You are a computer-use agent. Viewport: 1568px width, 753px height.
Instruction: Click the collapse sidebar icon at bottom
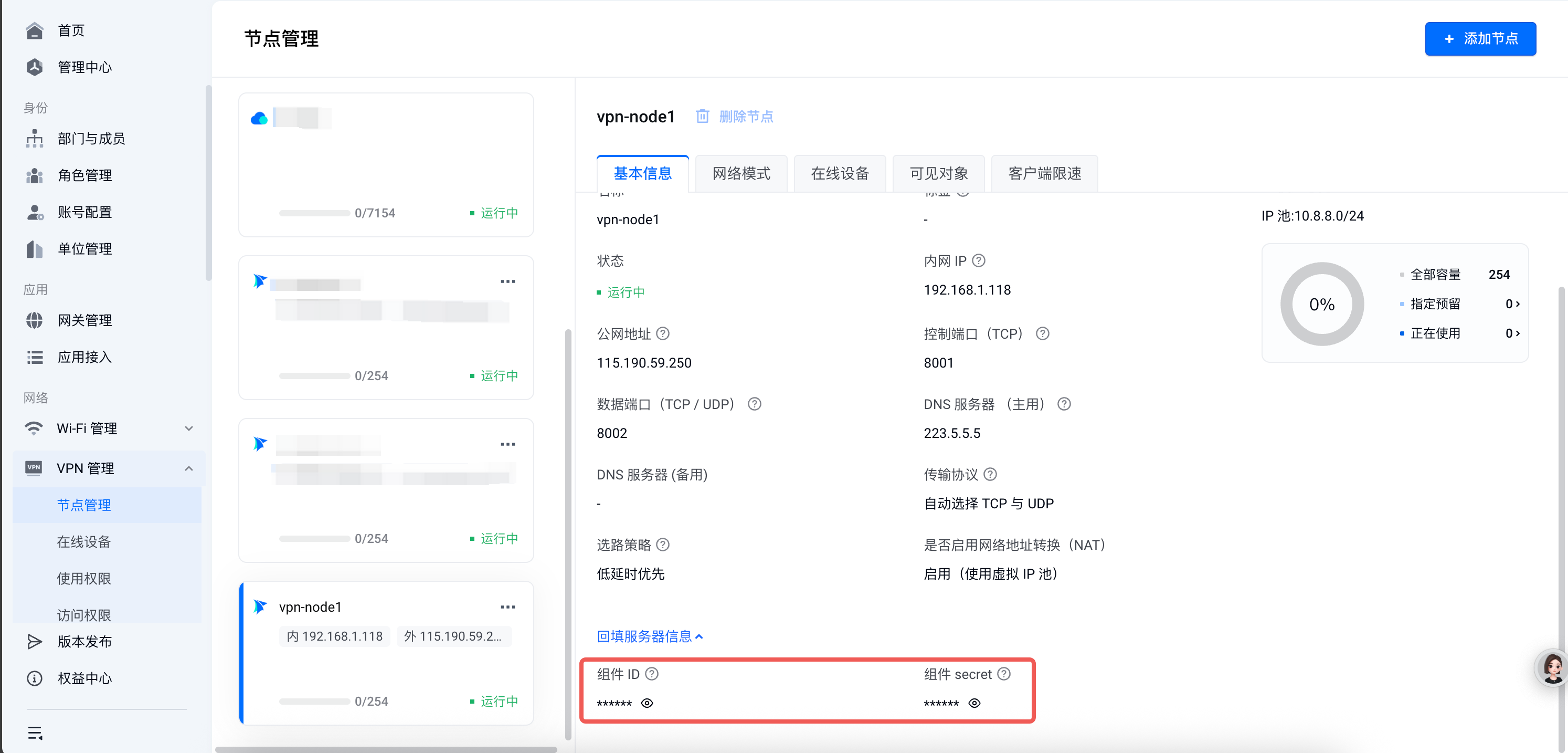(x=35, y=733)
